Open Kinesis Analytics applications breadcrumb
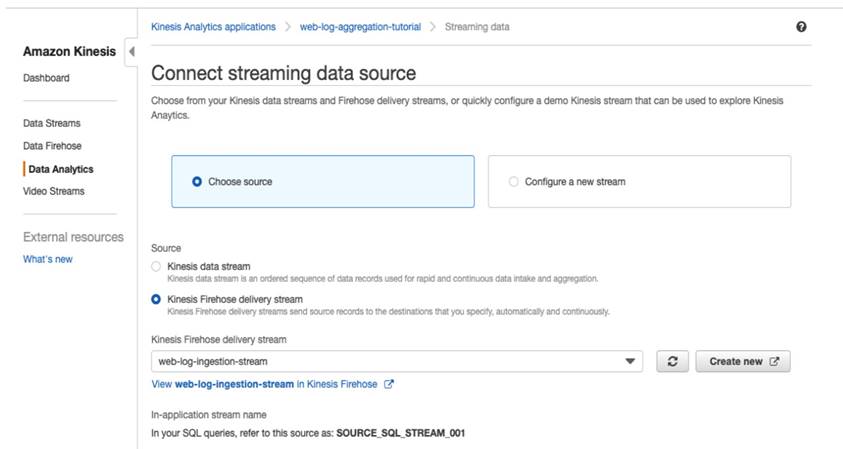 tap(213, 27)
